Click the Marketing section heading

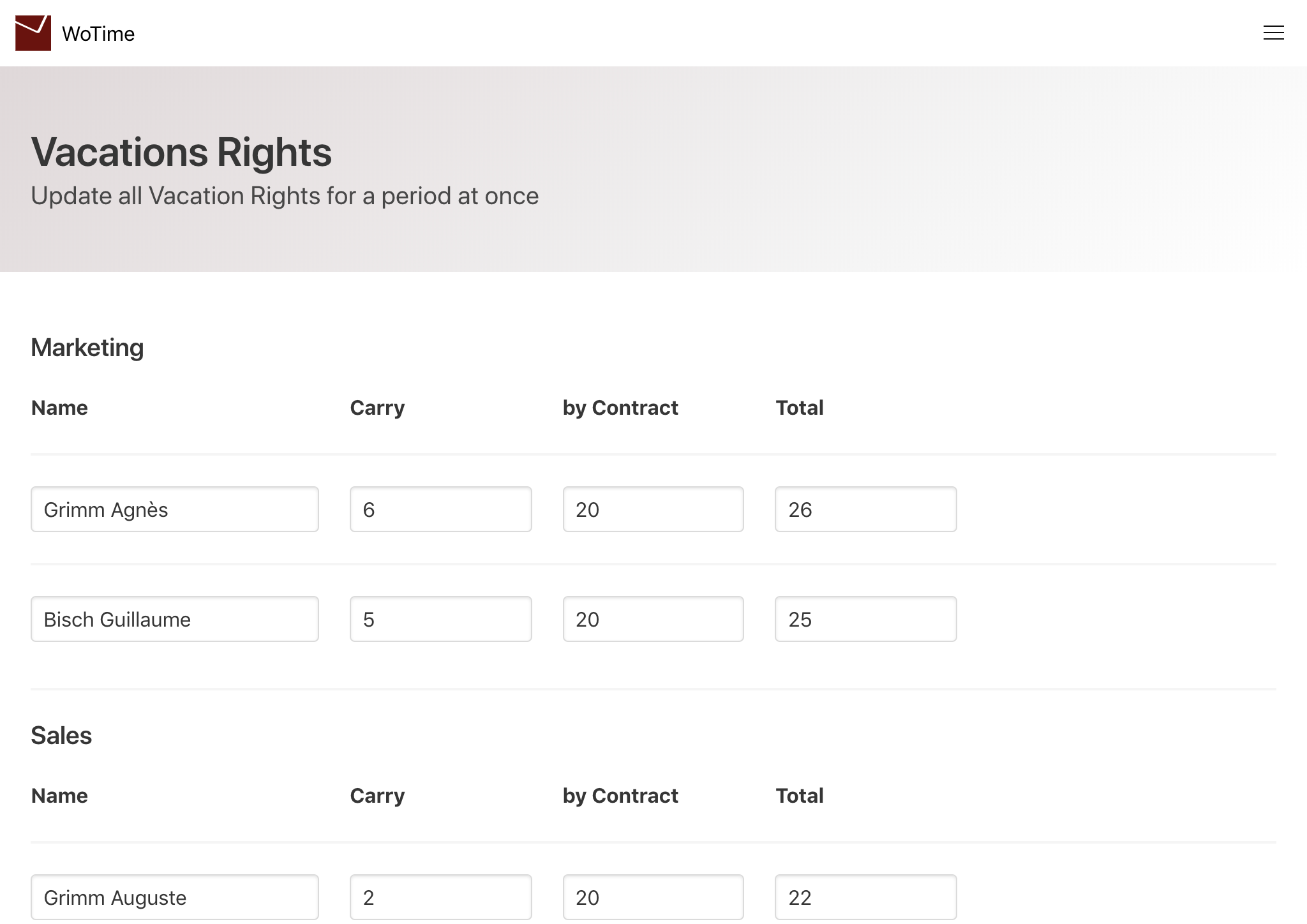click(87, 348)
